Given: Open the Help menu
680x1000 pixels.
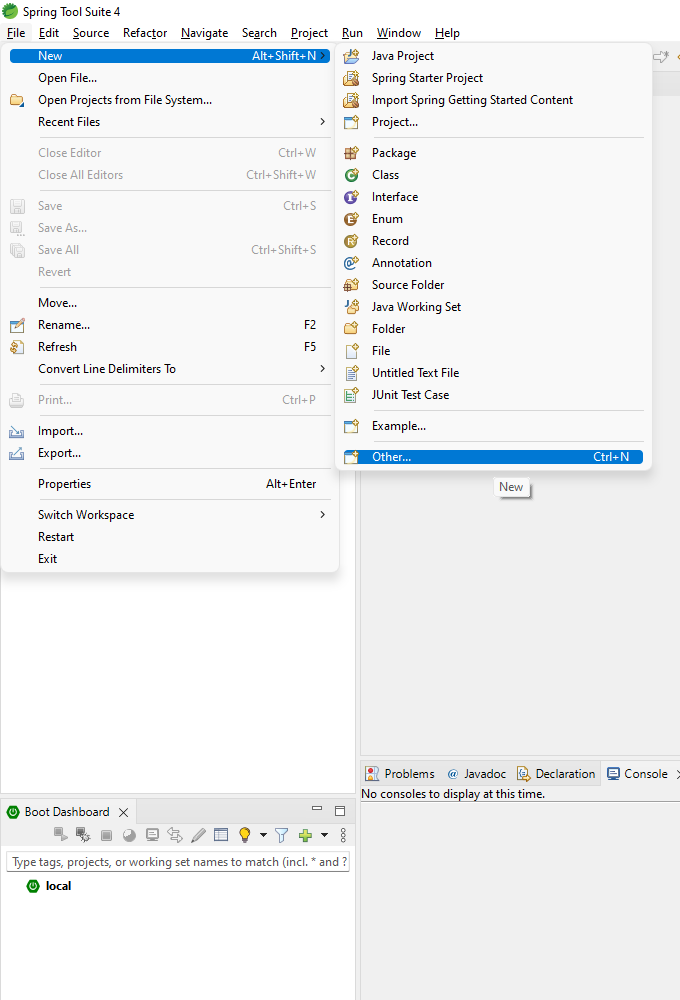Looking at the screenshot, I should coord(447,33).
